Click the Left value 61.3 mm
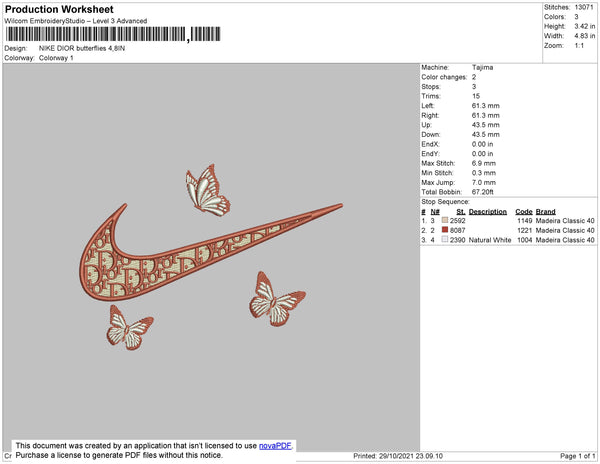600x464 pixels. click(x=486, y=106)
